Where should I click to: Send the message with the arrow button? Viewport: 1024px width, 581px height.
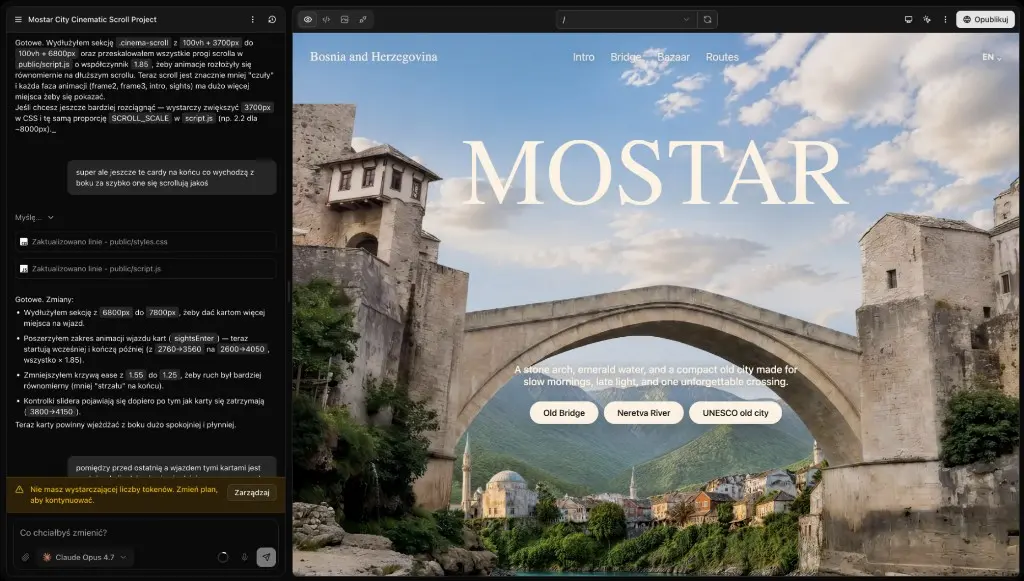coord(266,557)
